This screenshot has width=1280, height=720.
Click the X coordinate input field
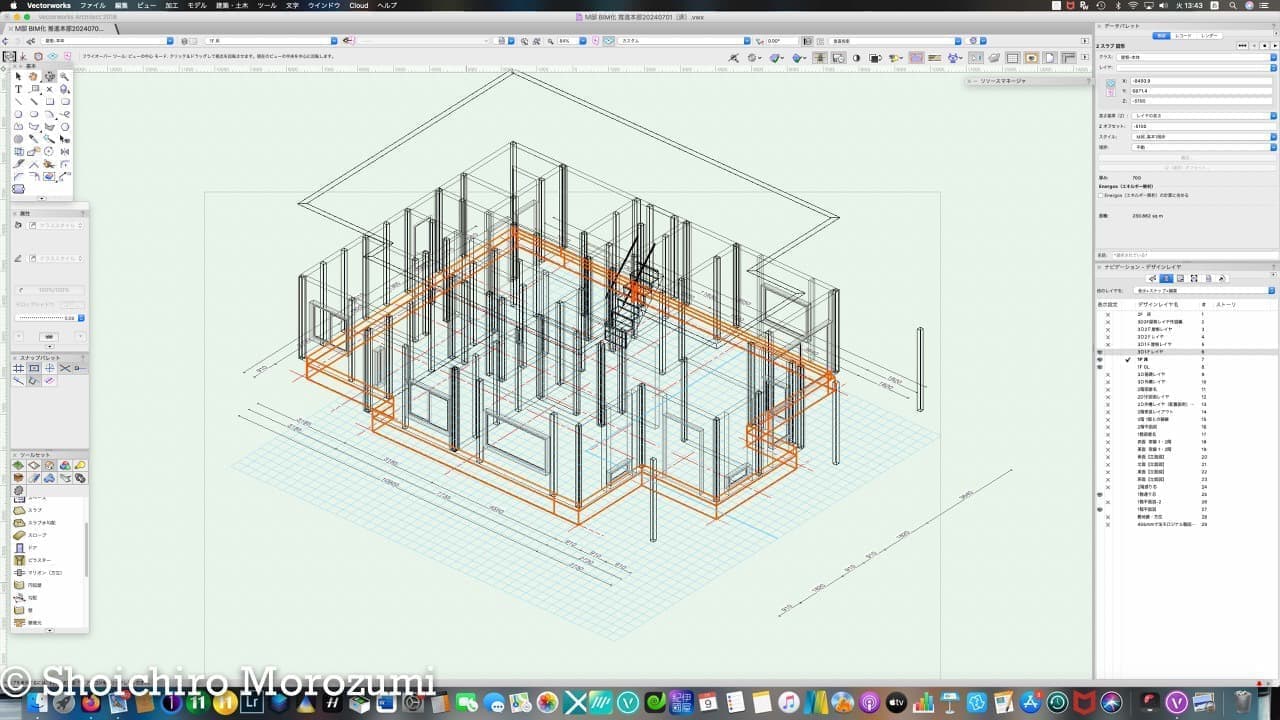click(1200, 80)
